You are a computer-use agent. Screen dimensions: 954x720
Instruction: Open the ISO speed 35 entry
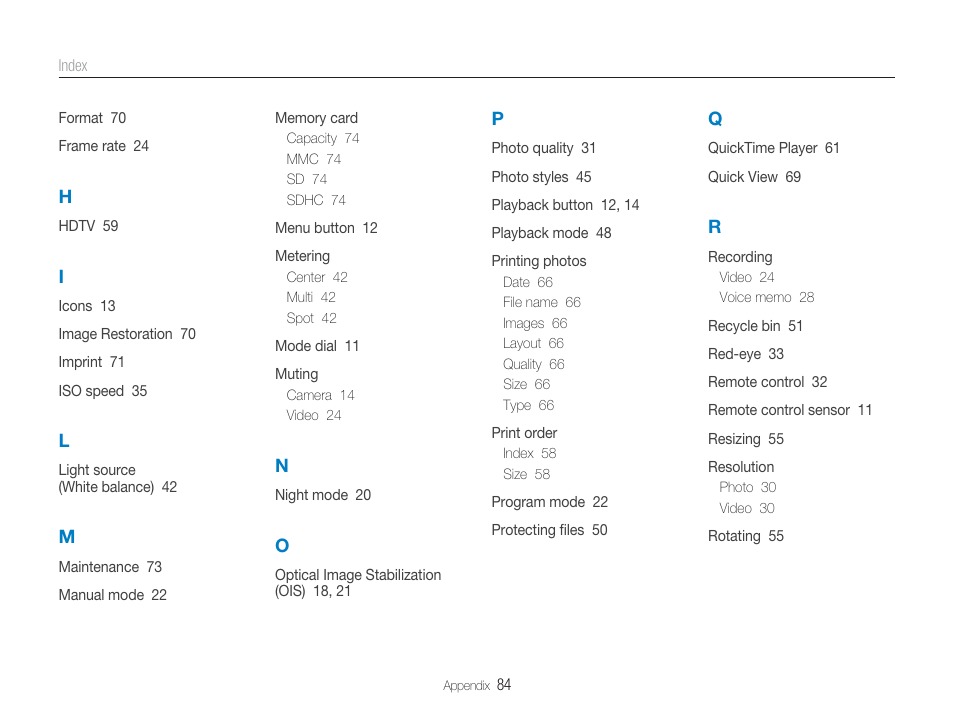(x=103, y=391)
